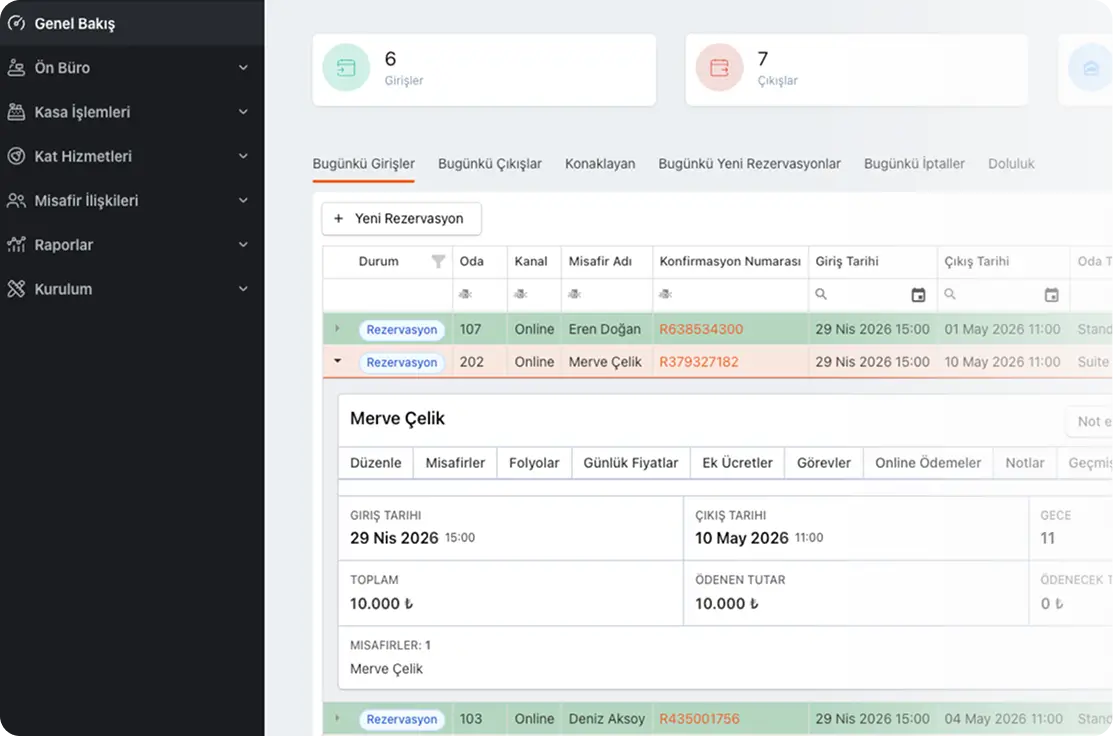Open the Doluluk tab
The height and width of the screenshot is (736, 1113).
pyautogui.click(x=1011, y=163)
